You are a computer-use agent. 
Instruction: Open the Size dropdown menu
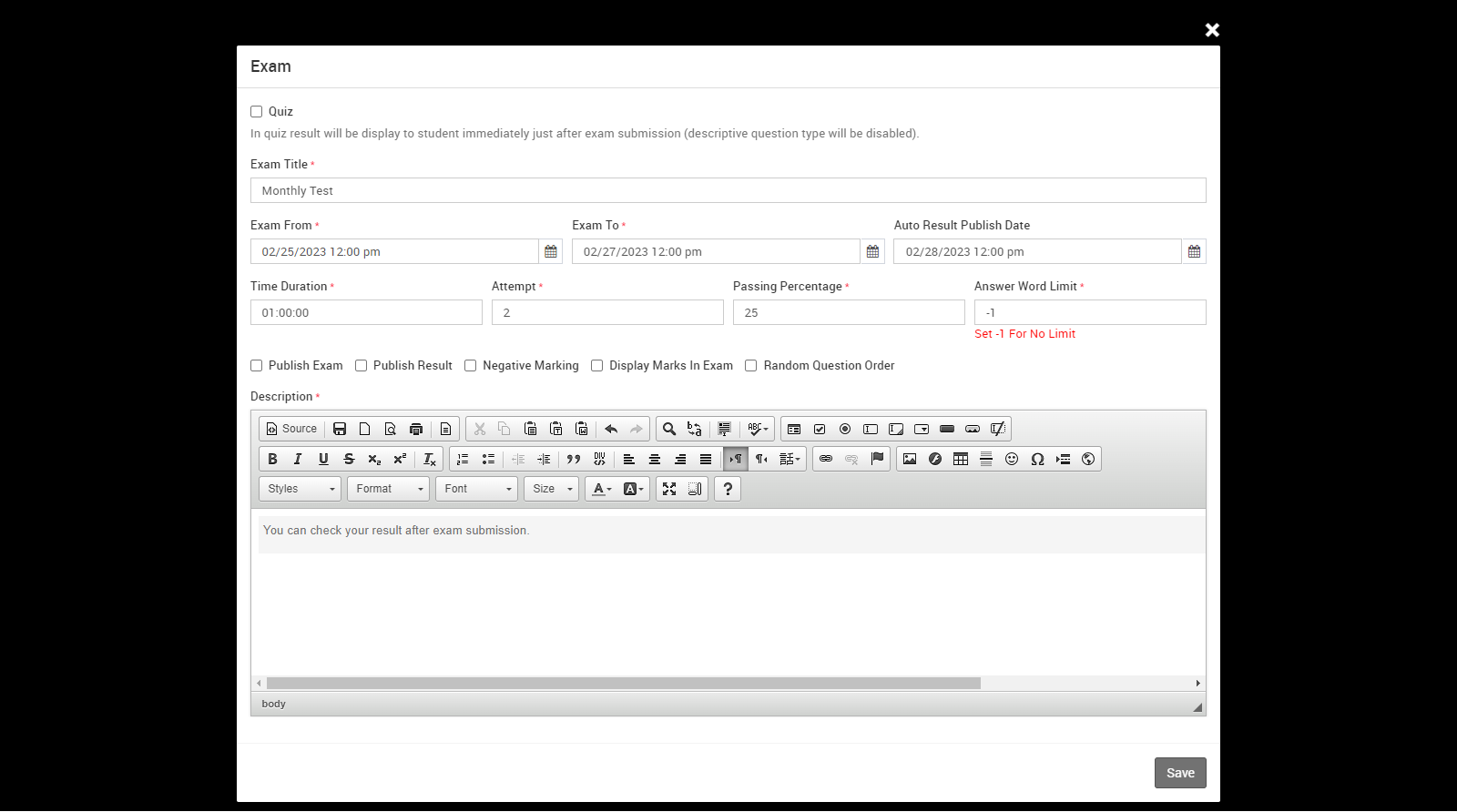click(x=551, y=489)
